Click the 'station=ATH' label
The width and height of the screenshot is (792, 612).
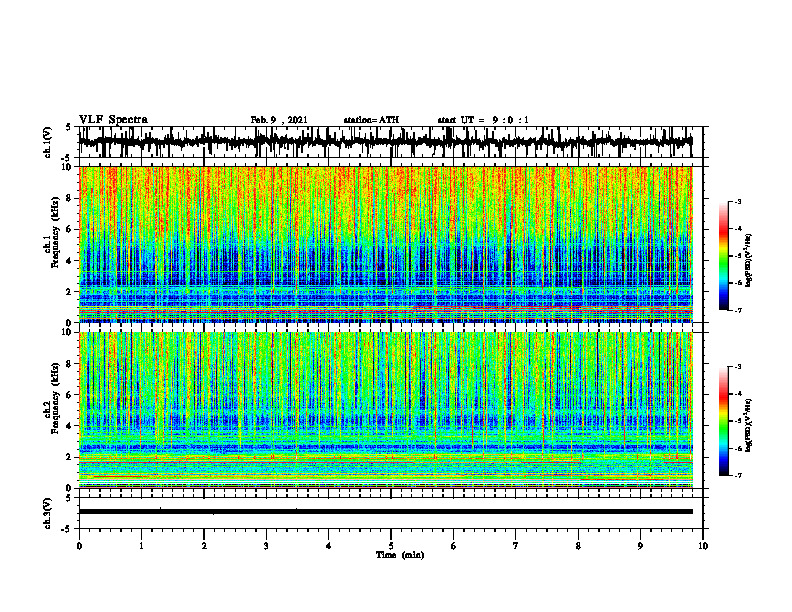tap(371, 120)
